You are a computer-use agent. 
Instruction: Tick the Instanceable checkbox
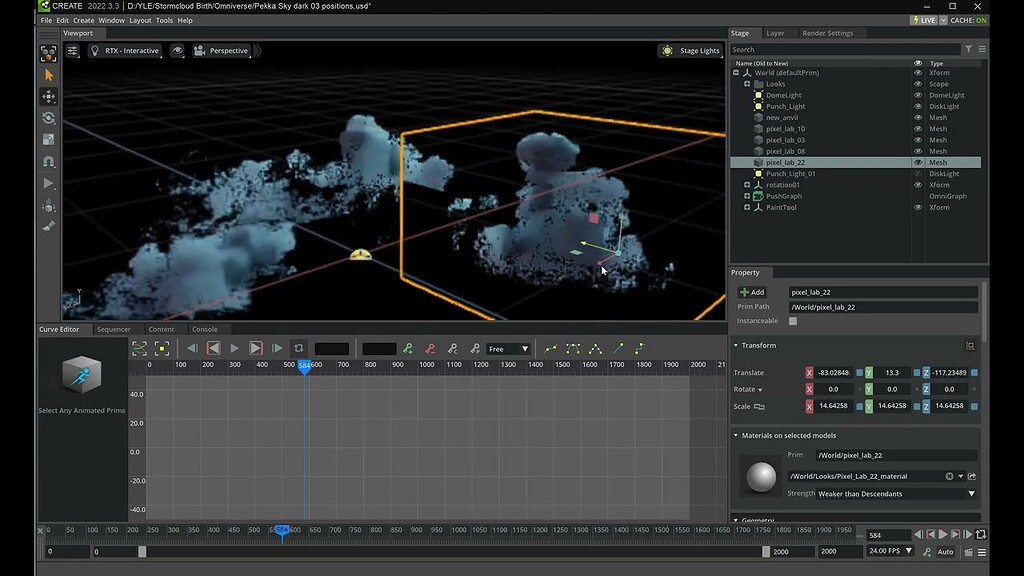pos(793,321)
